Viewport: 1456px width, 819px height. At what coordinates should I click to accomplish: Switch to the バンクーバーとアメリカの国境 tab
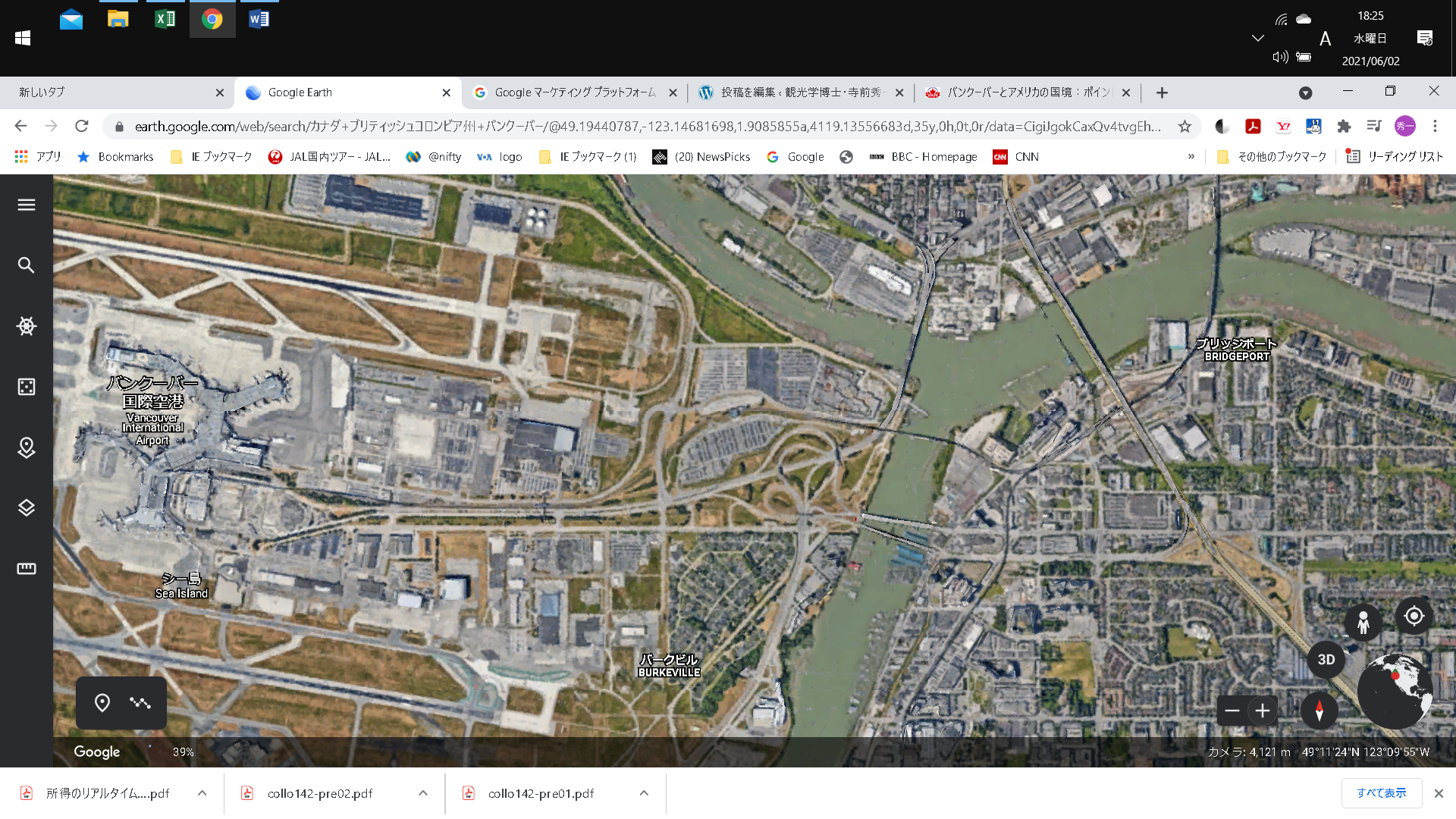(x=1028, y=93)
